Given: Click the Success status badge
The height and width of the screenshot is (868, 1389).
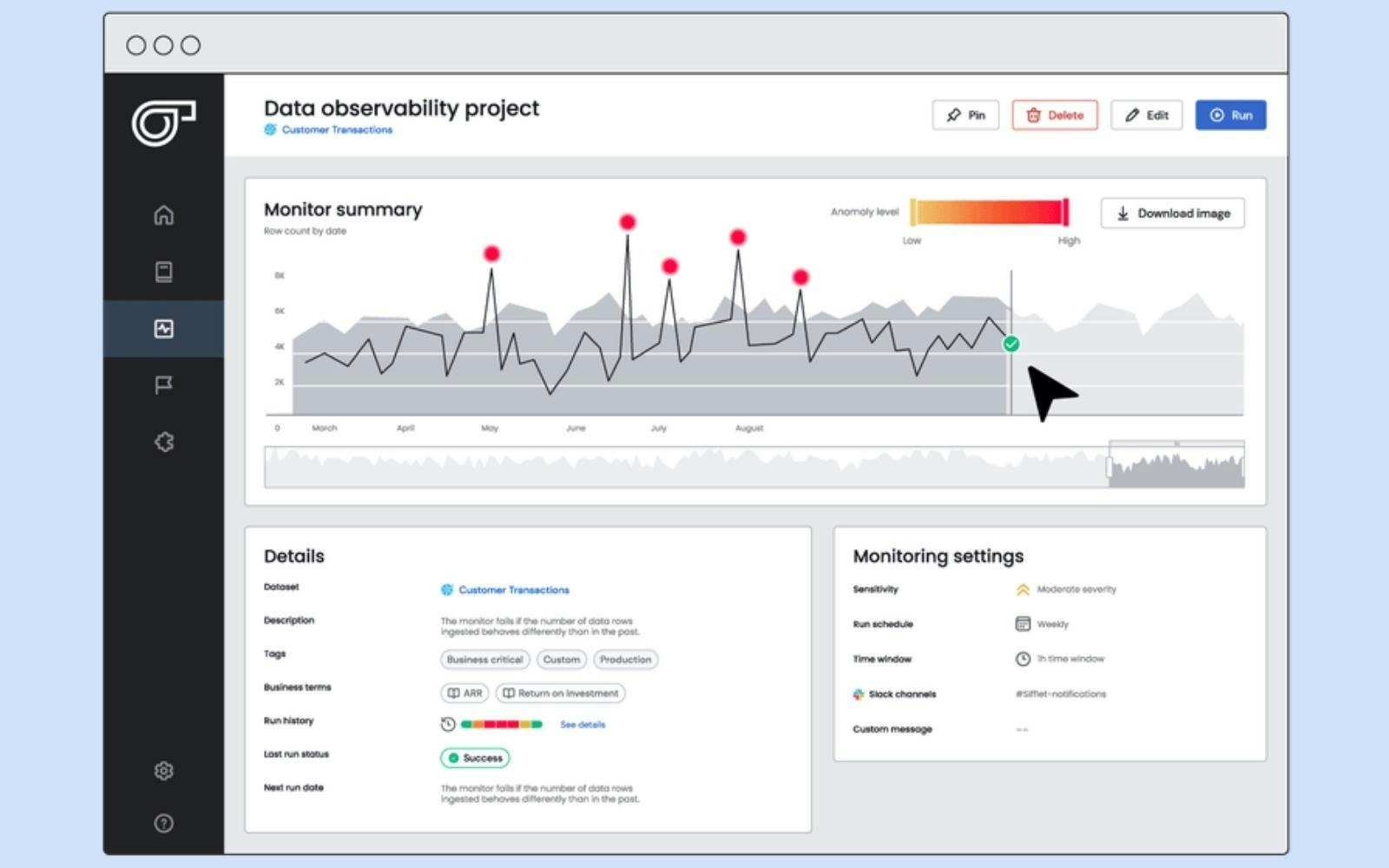Looking at the screenshot, I should [x=475, y=758].
